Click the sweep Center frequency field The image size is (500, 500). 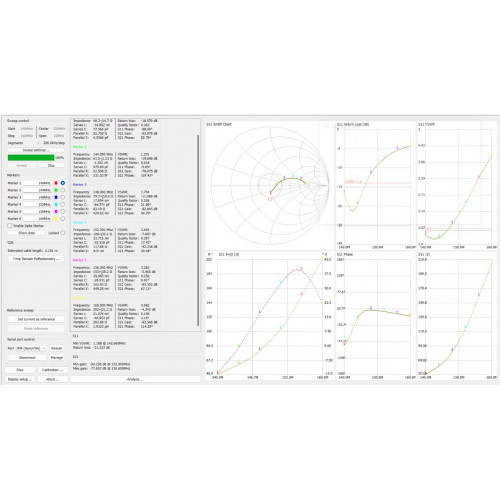(58, 129)
